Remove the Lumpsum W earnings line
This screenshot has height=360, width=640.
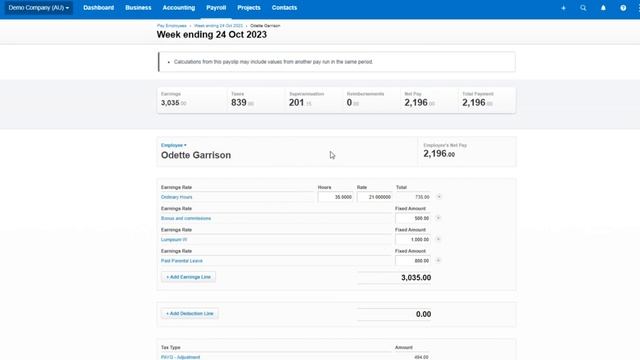click(438, 239)
